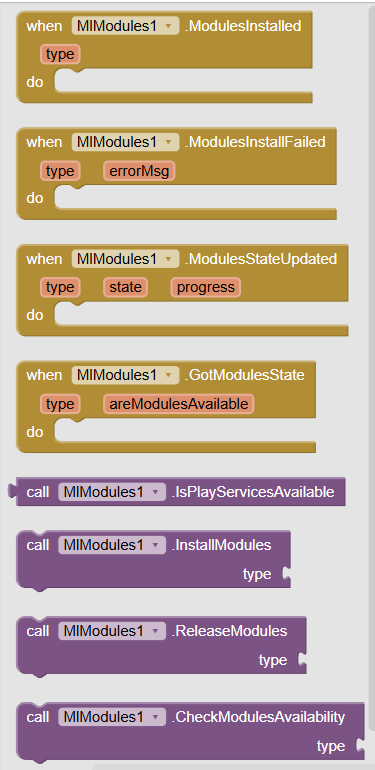Screen dimensions: 375x770
Task: Open MIModules1 dropdown in GotModulesState block
Action: tap(125, 375)
